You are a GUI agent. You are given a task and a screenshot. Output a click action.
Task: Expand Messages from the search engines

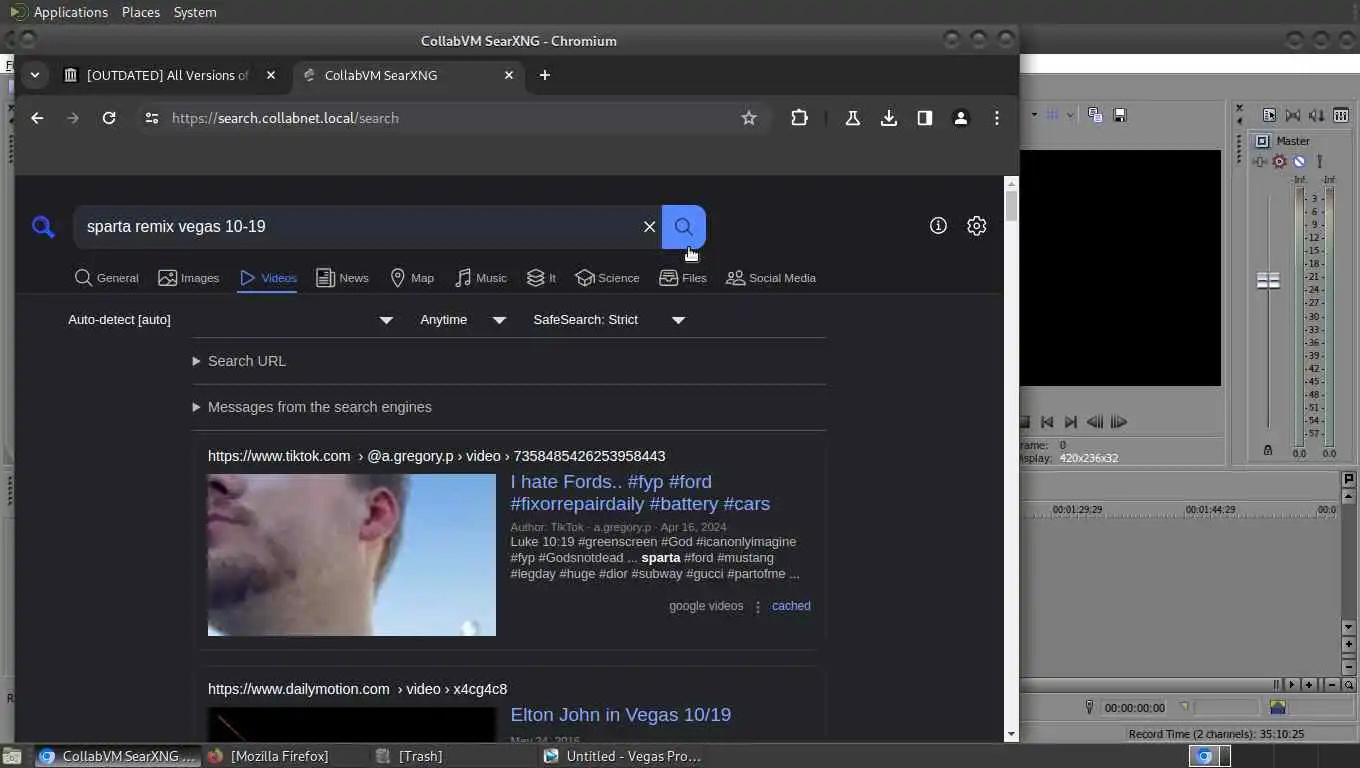pos(312,407)
